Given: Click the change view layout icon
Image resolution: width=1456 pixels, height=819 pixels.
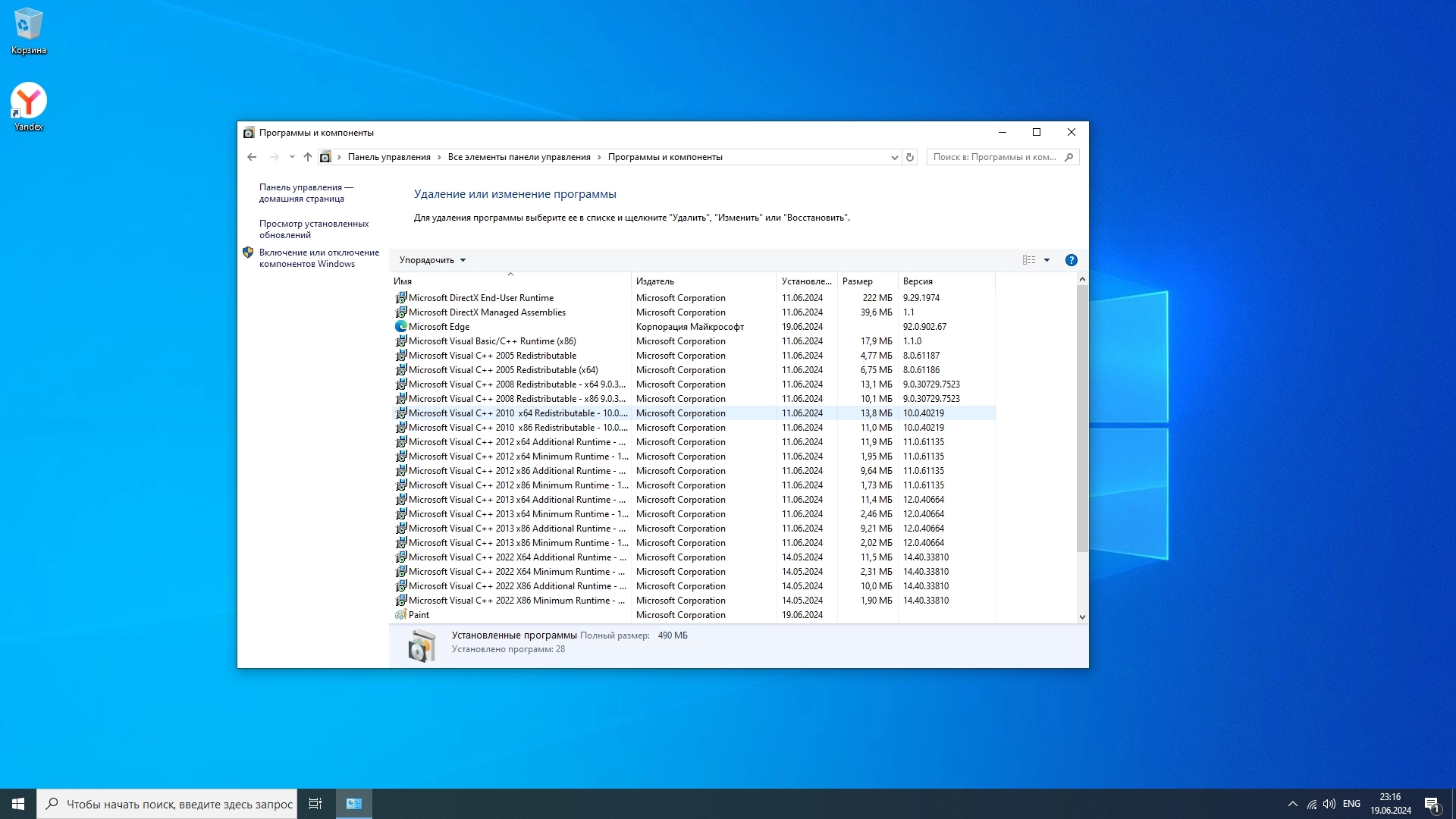Looking at the screenshot, I should 1029,260.
